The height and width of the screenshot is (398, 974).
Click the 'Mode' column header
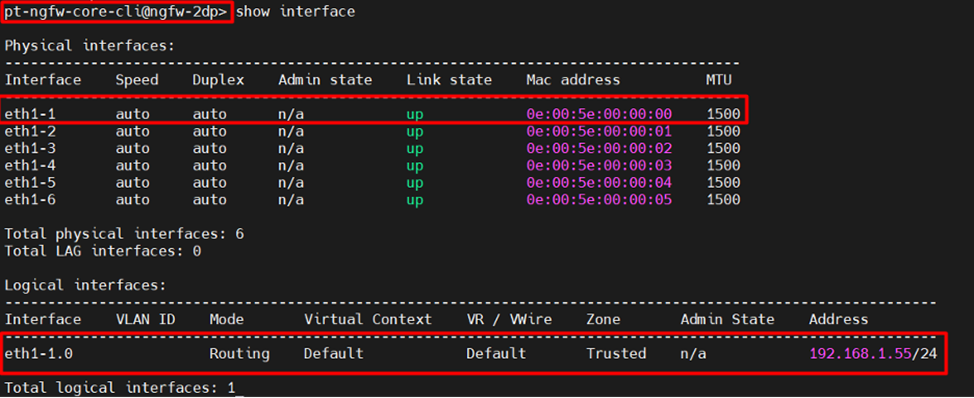(227, 320)
